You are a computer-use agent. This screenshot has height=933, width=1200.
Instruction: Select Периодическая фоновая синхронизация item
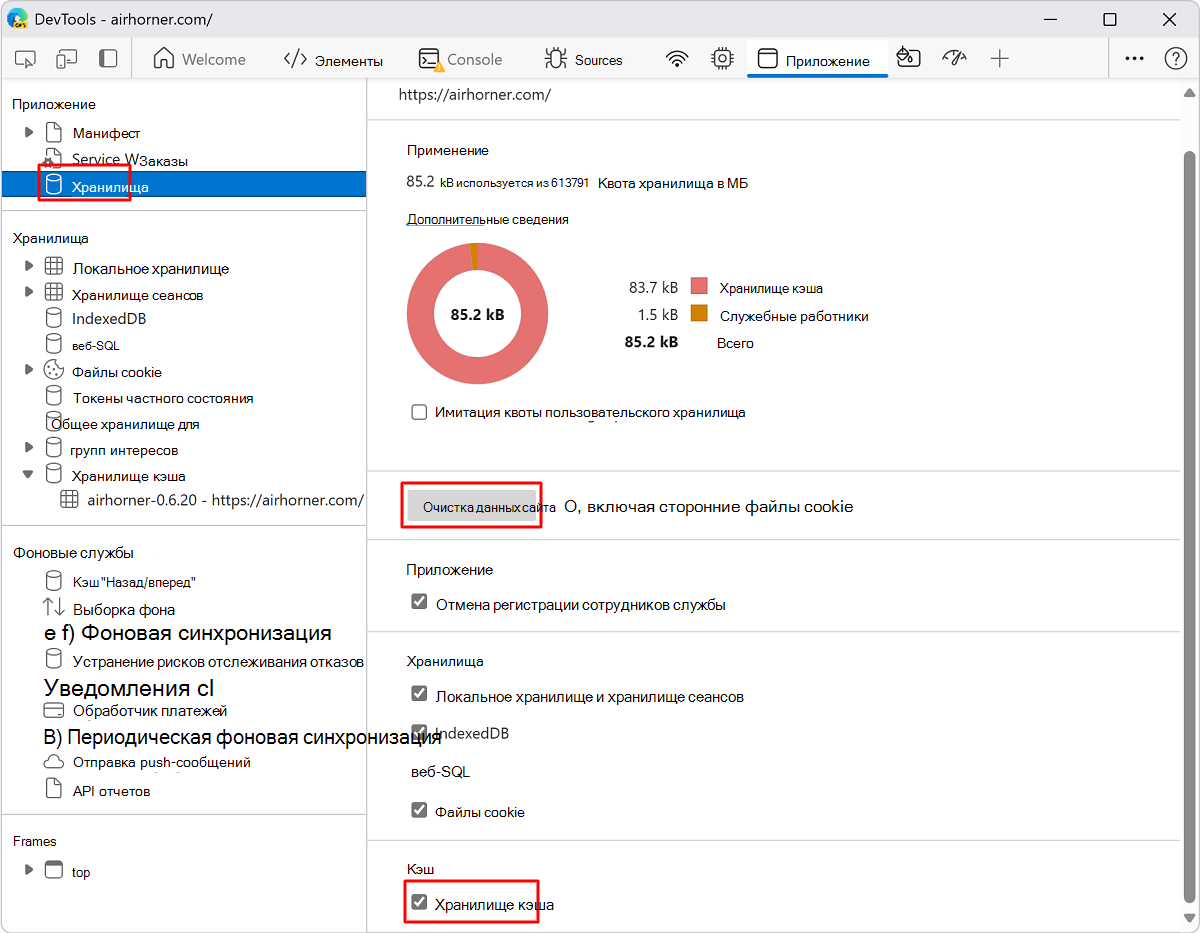pyautogui.click(x=243, y=738)
